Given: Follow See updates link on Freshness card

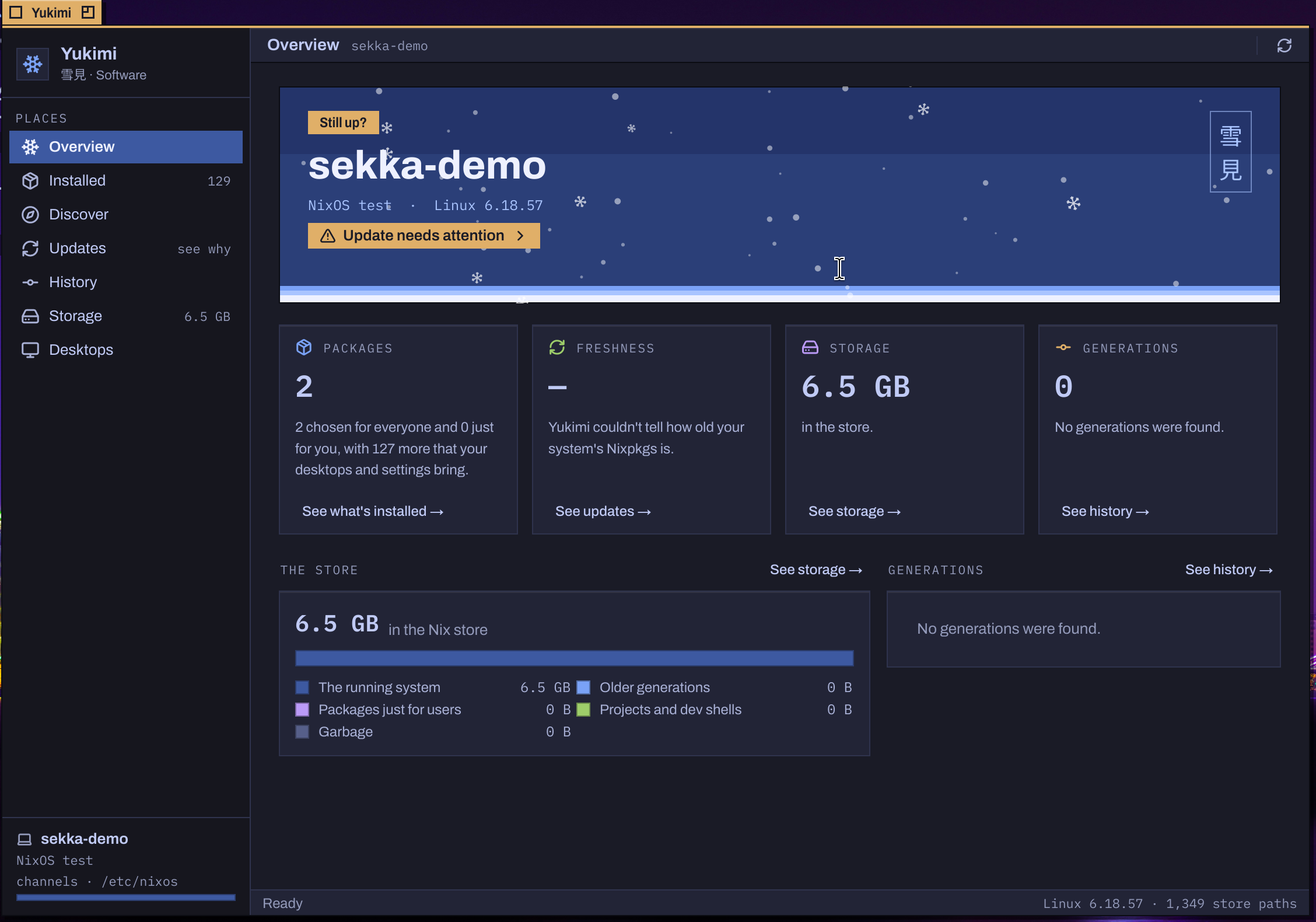Looking at the screenshot, I should (x=603, y=511).
